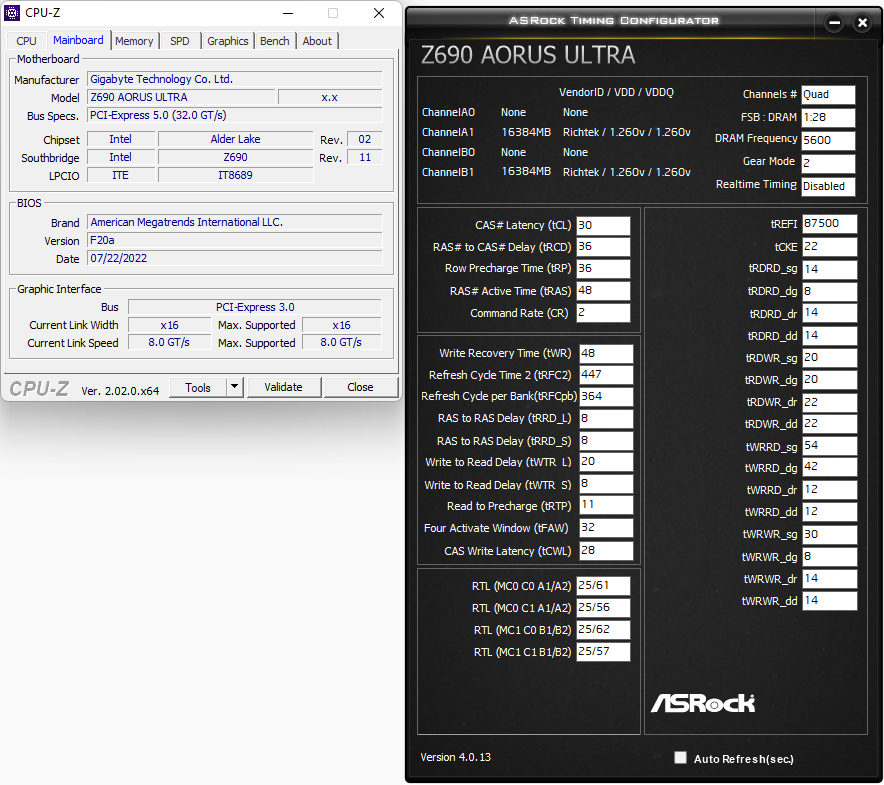Click the Gigabyte Technology manufacturer field
Viewport: 884px width, 785px height.
(x=235, y=79)
